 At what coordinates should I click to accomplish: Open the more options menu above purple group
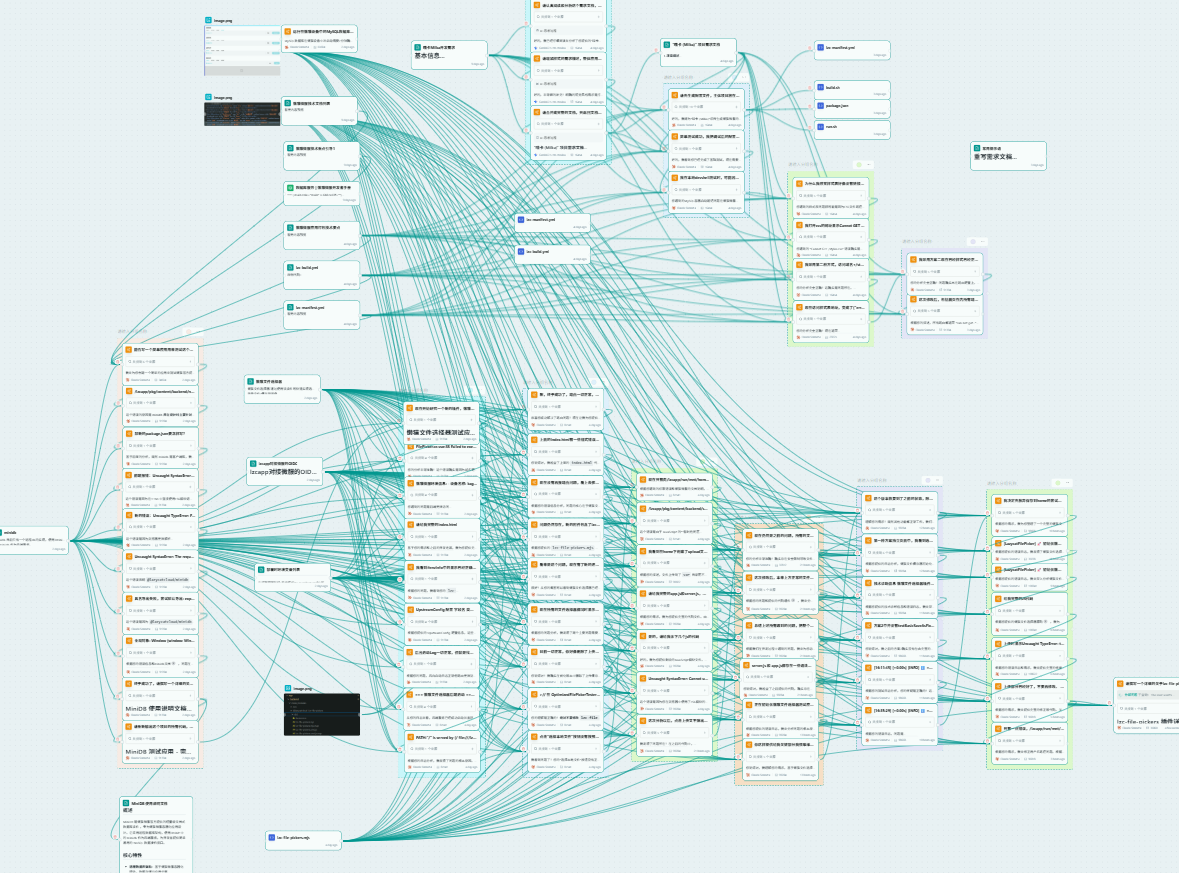click(x=983, y=241)
